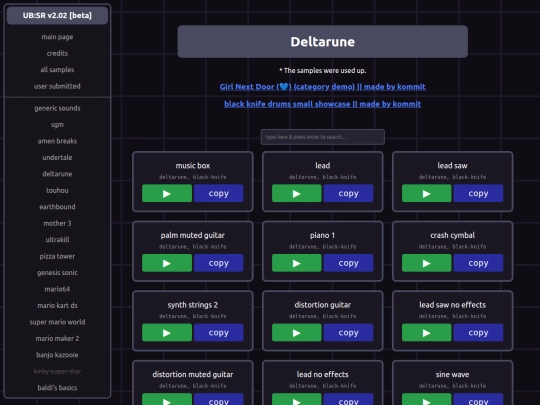Viewport: 540px width, 405px height.
Task: Open user submitted samples
Action: (57, 86)
